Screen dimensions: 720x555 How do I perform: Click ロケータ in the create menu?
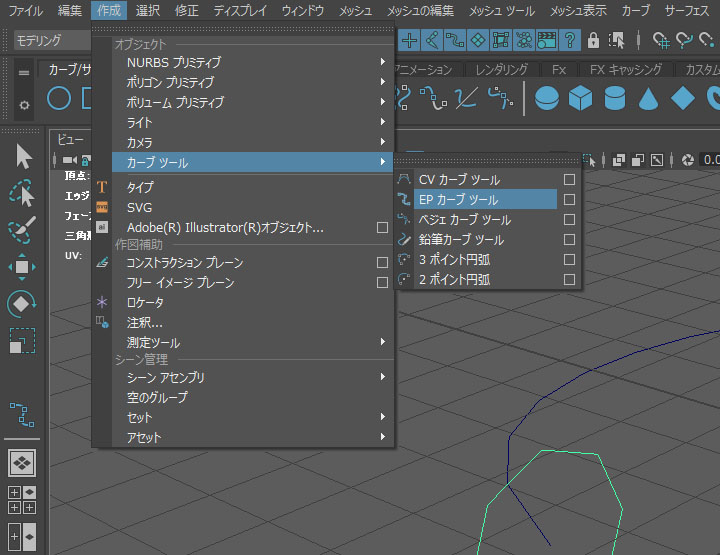pos(146,302)
